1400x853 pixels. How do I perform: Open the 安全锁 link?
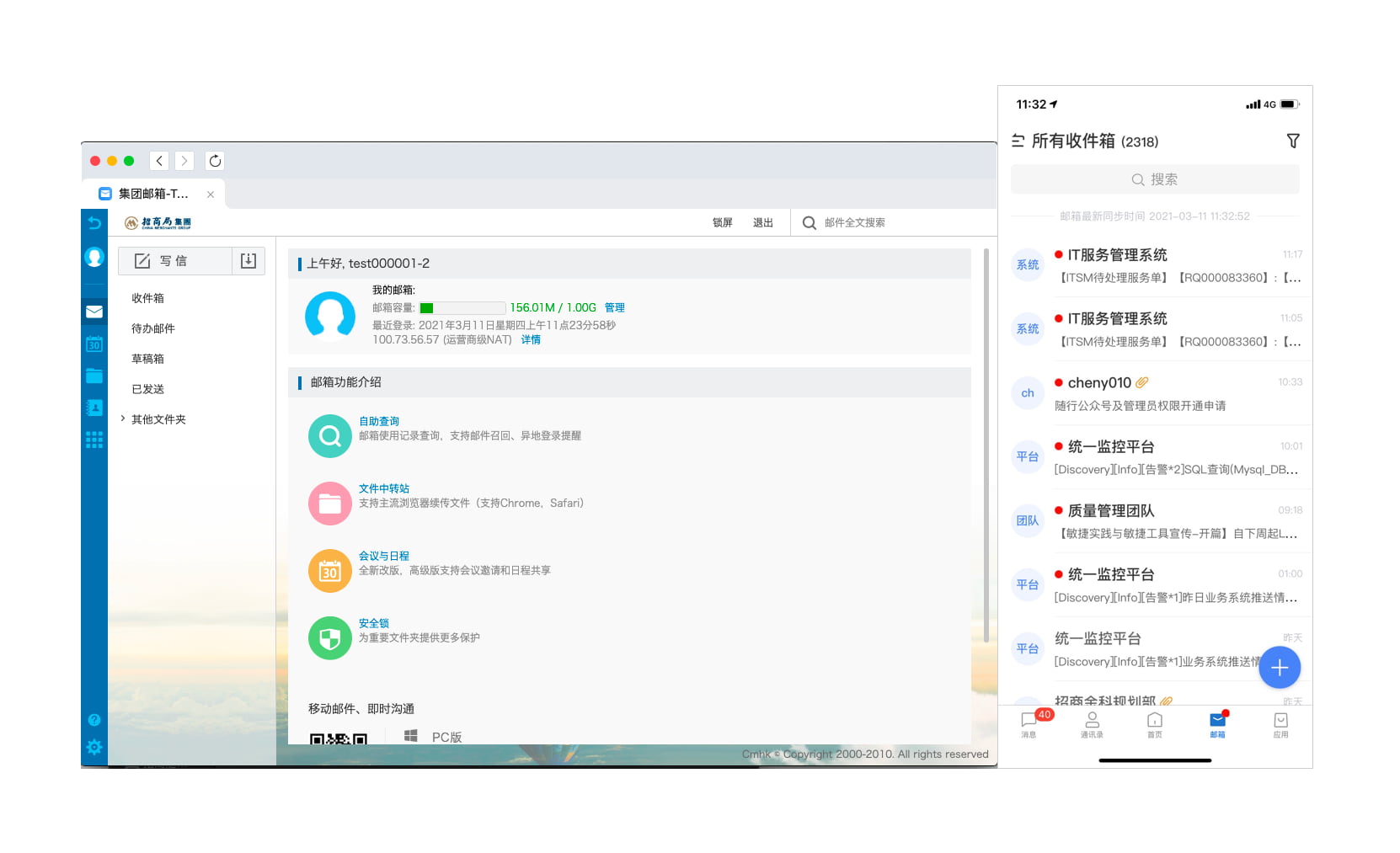coord(374,623)
